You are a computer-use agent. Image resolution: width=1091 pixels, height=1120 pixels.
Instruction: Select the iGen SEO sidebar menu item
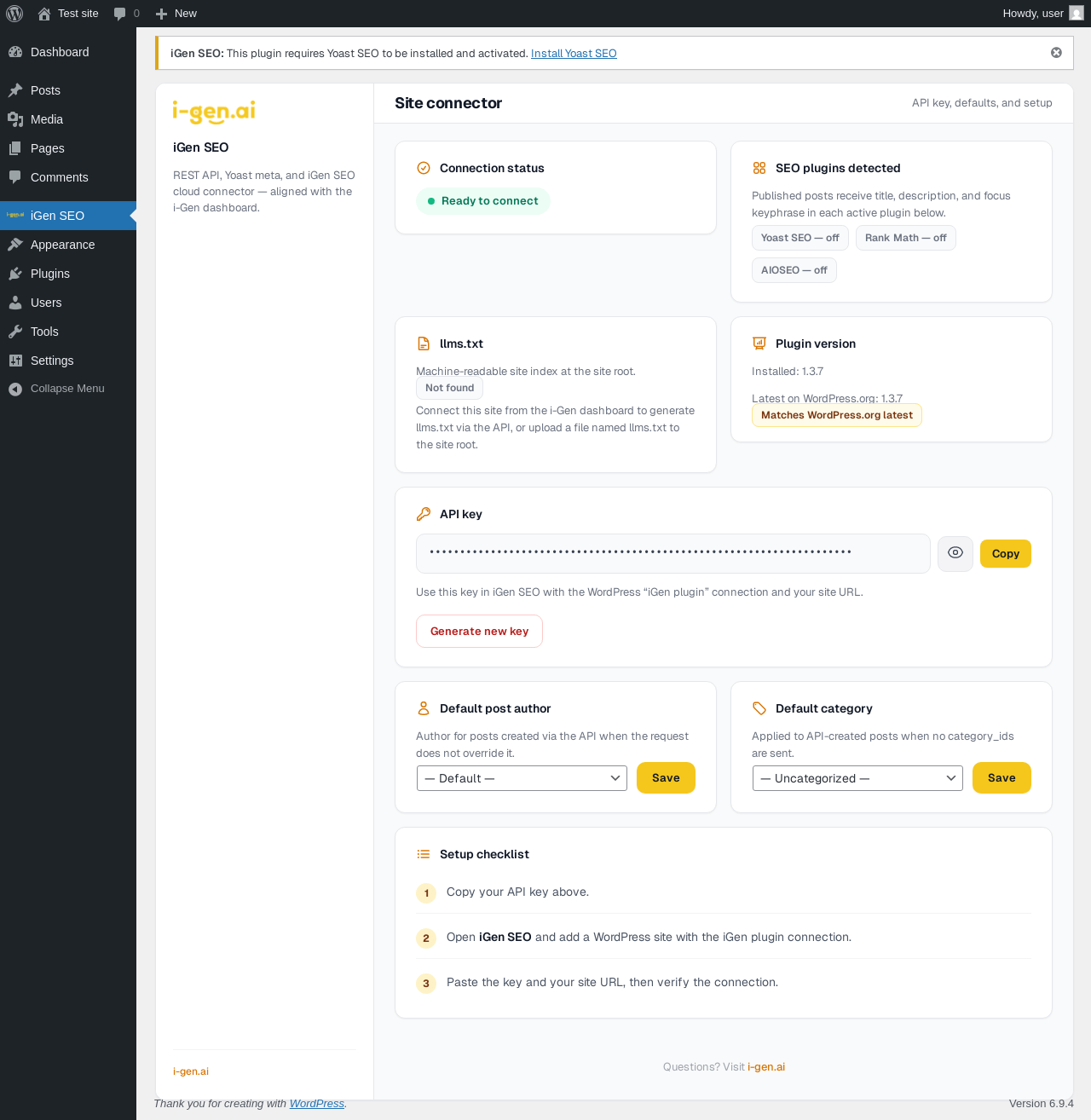(x=68, y=216)
